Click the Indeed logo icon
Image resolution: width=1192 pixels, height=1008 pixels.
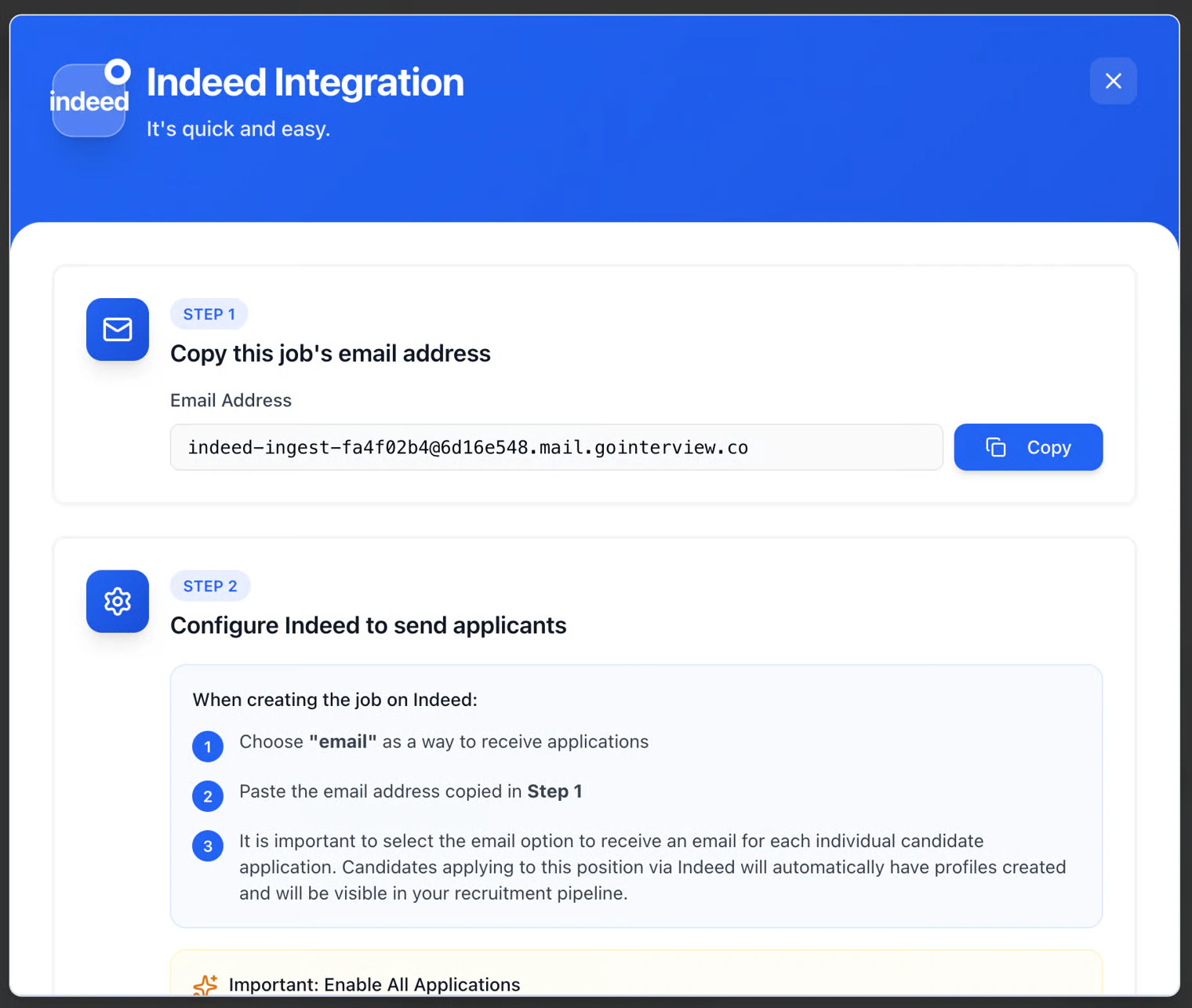(89, 99)
